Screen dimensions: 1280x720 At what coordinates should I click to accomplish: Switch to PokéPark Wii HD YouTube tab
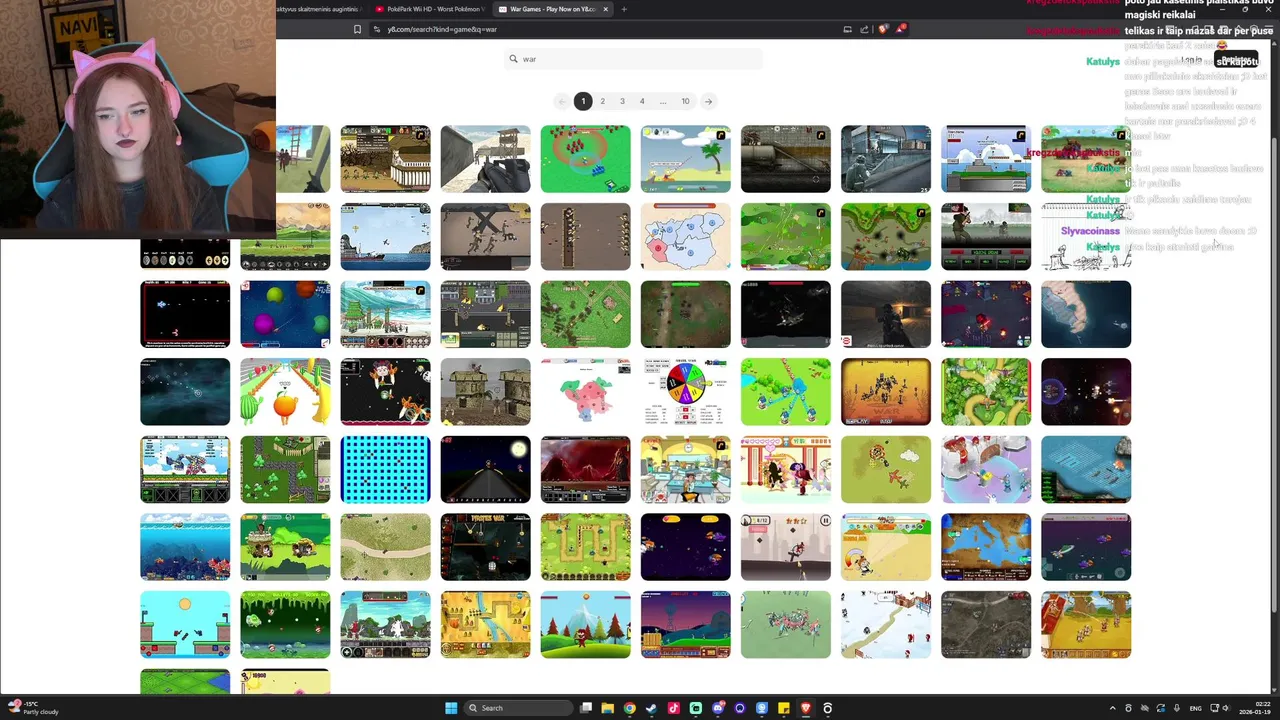pos(432,9)
